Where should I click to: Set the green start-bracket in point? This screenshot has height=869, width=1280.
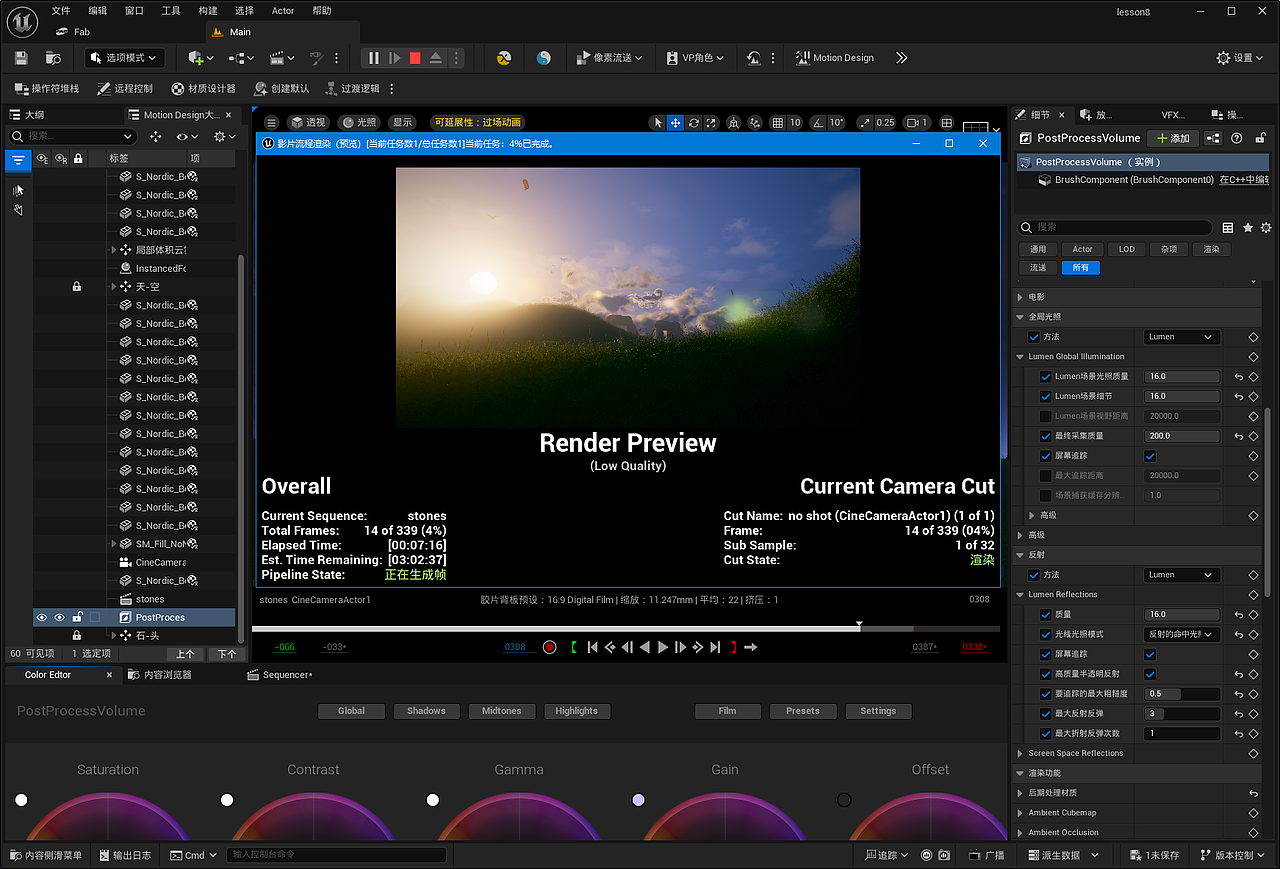tap(574, 647)
